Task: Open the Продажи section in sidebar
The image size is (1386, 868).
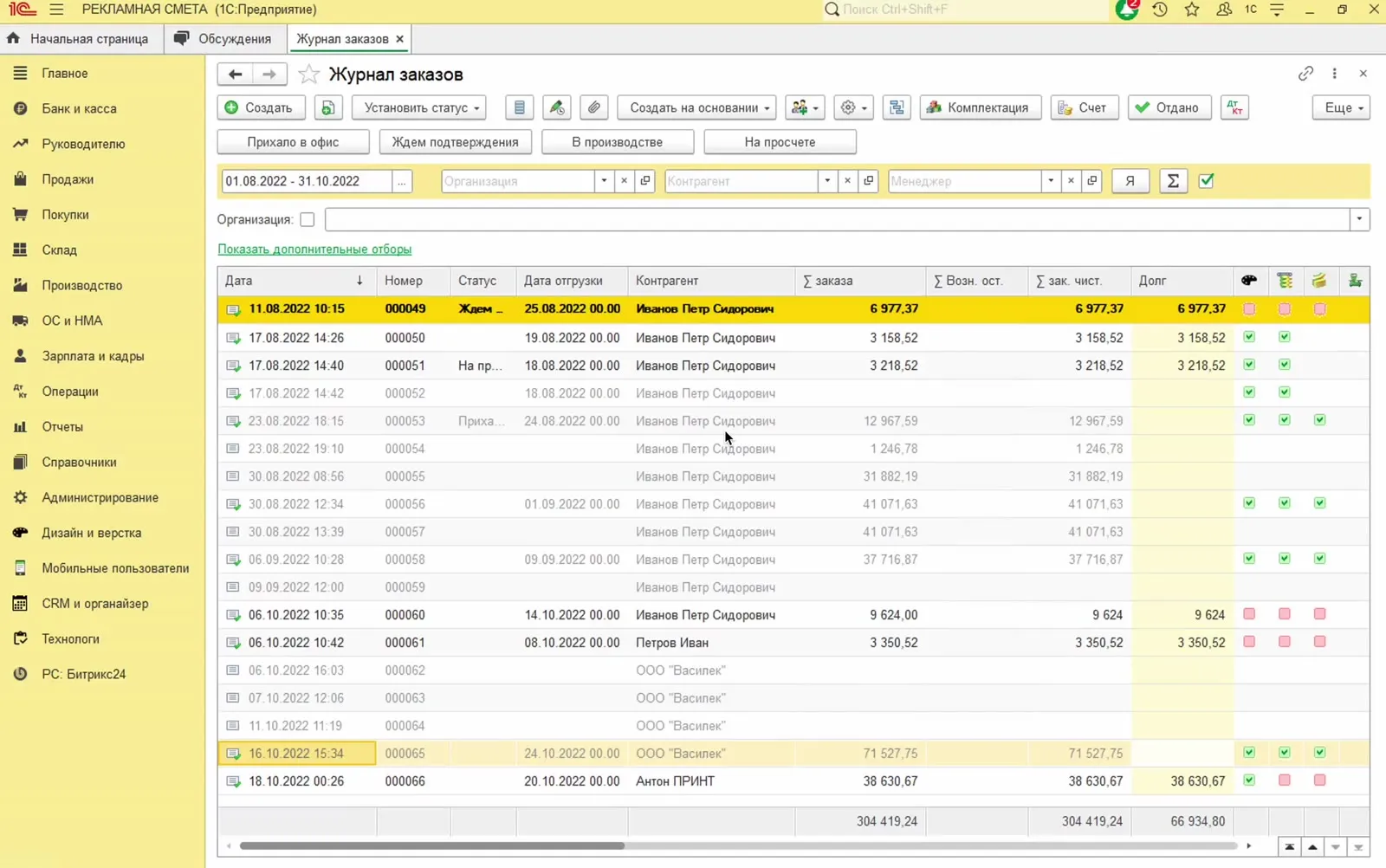Action: (x=68, y=179)
